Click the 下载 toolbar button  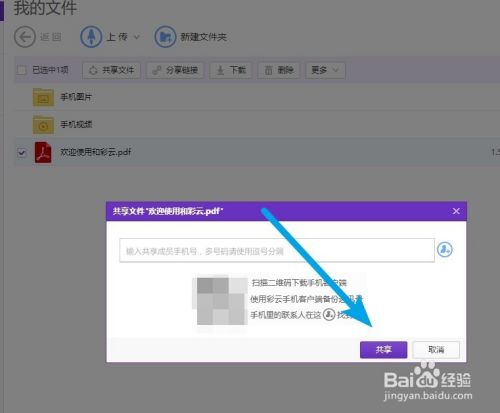point(231,70)
